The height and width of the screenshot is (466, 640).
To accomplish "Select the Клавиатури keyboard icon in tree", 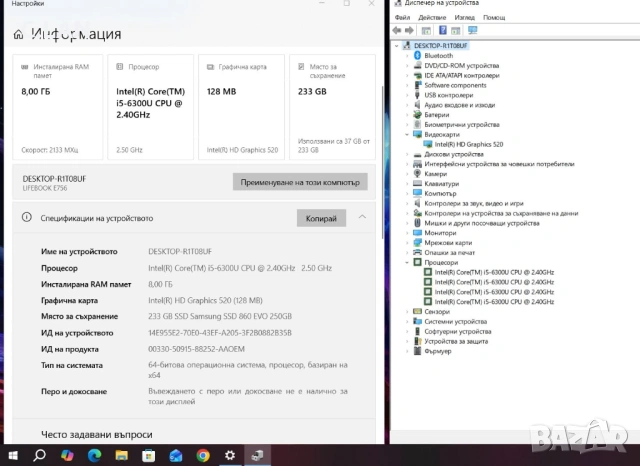I will [418, 184].
